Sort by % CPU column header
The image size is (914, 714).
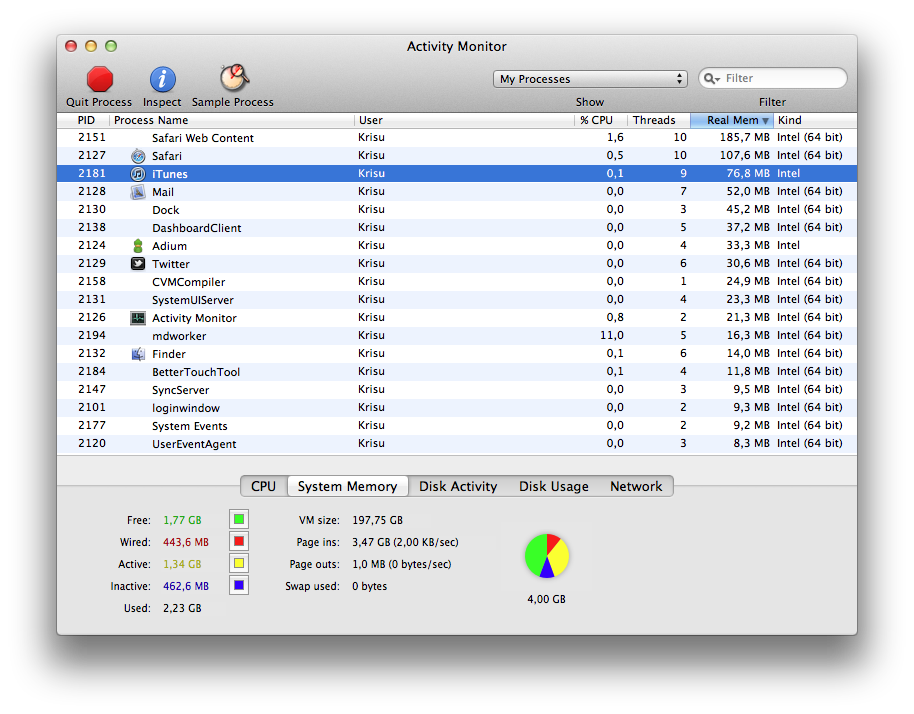pos(600,120)
